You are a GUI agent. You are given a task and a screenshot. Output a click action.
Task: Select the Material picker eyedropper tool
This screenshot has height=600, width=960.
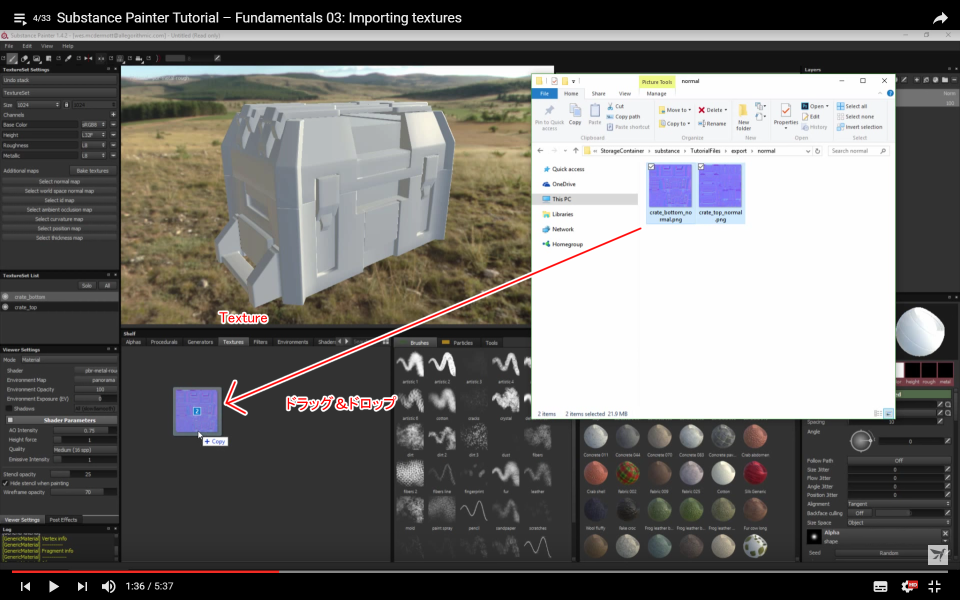pos(68,59)
